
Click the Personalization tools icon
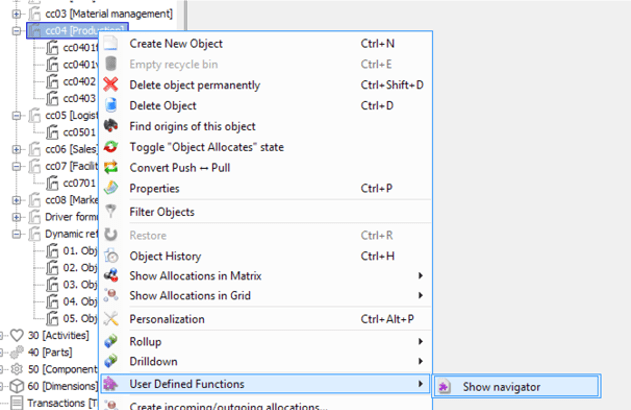tap(111, 319)
